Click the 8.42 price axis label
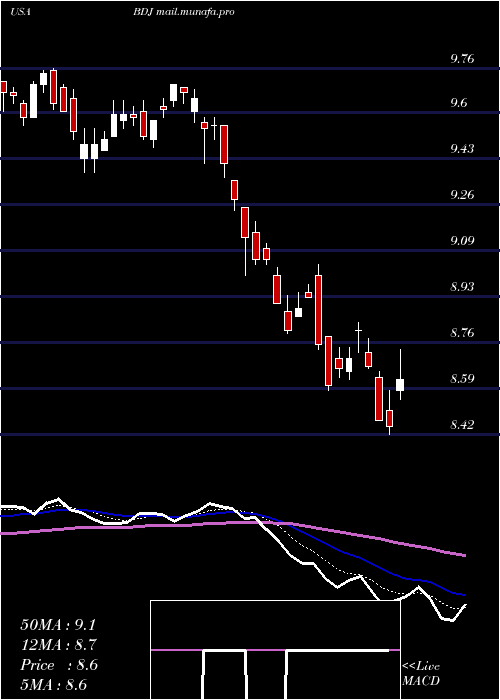This screenshot has height=700, width=500. [462, 424]
